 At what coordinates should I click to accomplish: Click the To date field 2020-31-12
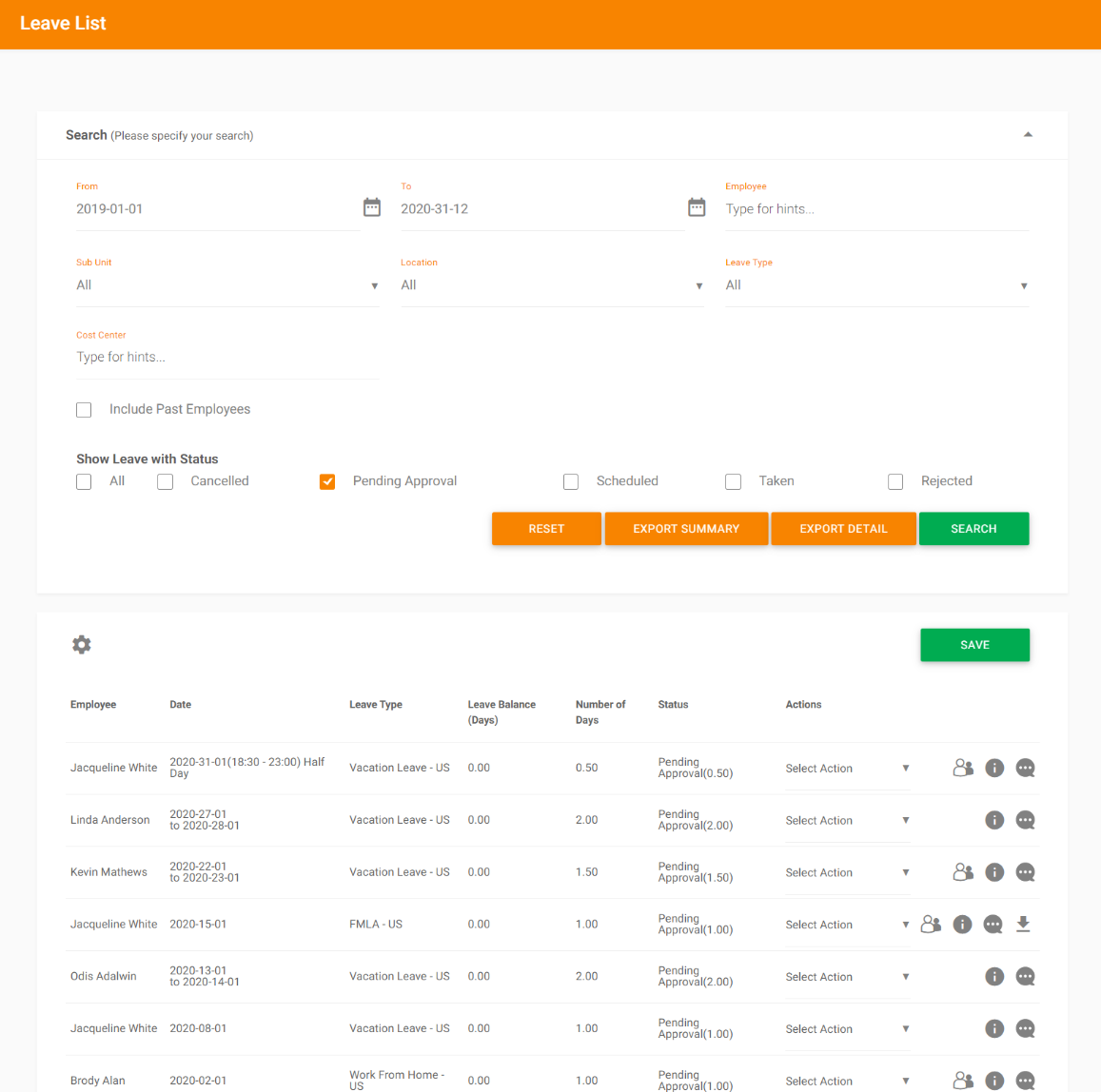point(542,209)
